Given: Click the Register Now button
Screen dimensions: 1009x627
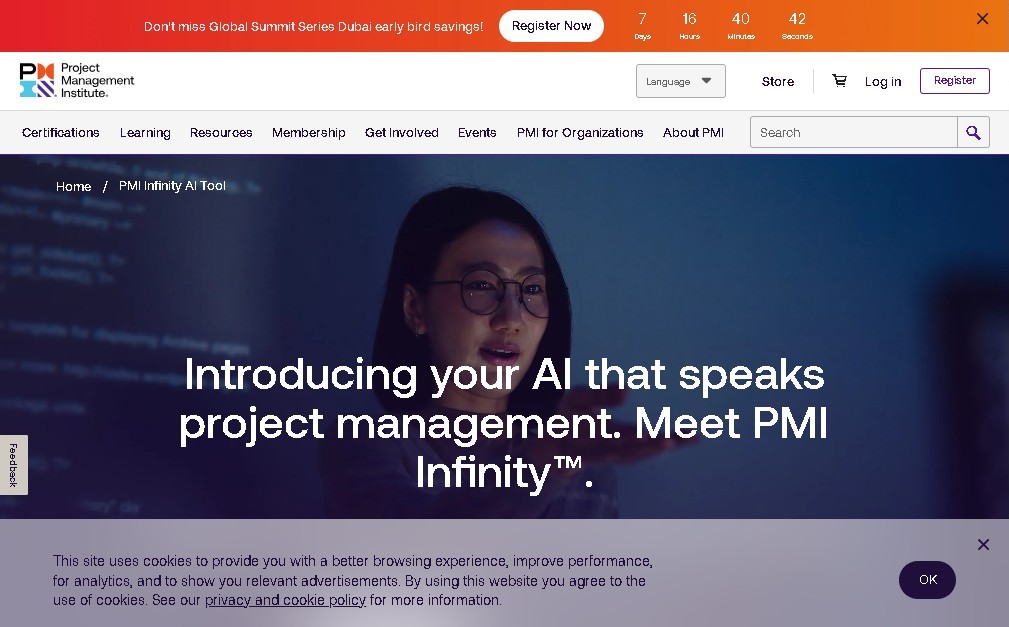Looking at the screenshot, I should pos(551,26).
